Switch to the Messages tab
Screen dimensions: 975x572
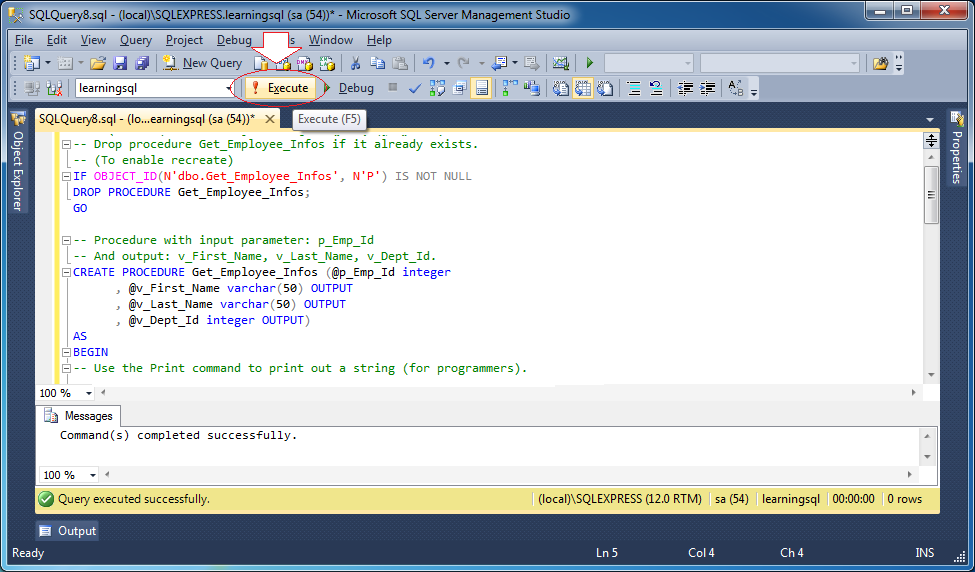point(80,416)
